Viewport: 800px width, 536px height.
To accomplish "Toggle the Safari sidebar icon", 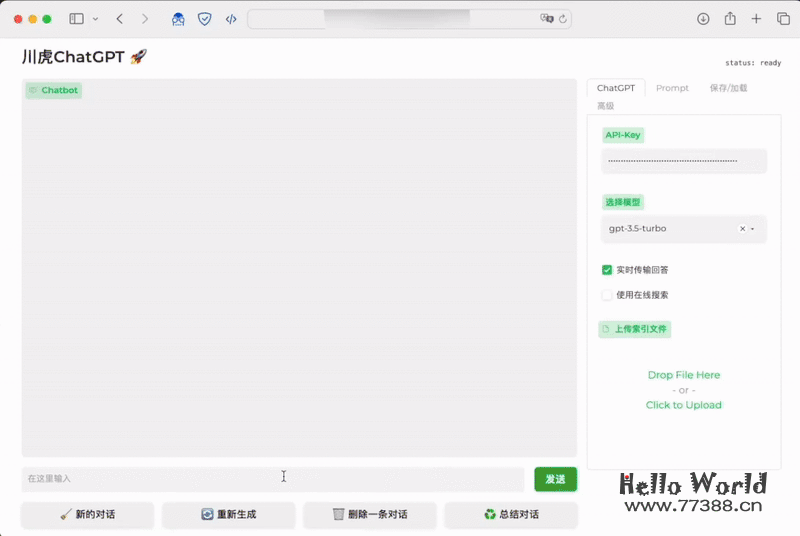I will pyautogui.click(x=77, y=19).
